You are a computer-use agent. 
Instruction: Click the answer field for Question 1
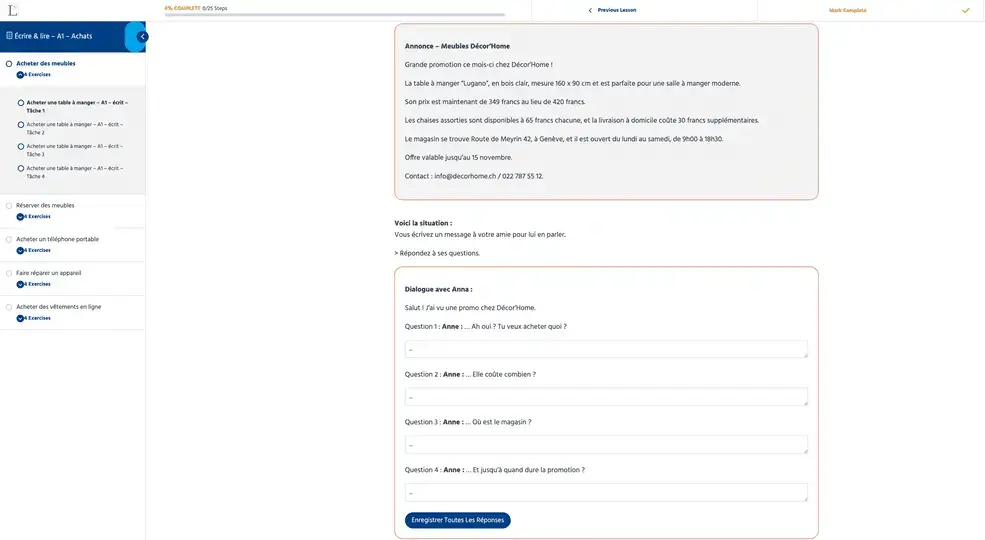[606, 349]
